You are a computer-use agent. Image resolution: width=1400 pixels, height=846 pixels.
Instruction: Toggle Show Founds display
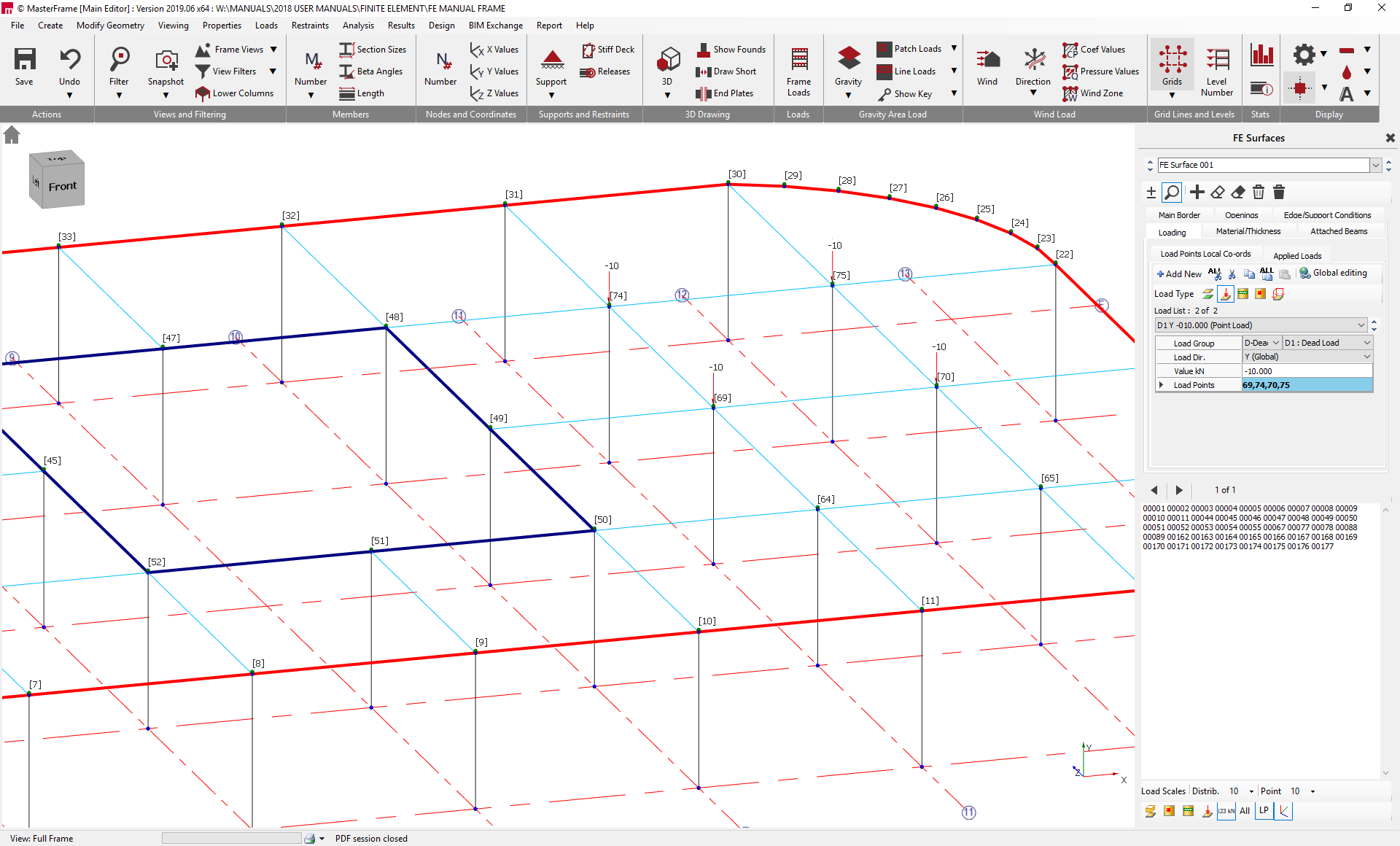pos(731,50)
